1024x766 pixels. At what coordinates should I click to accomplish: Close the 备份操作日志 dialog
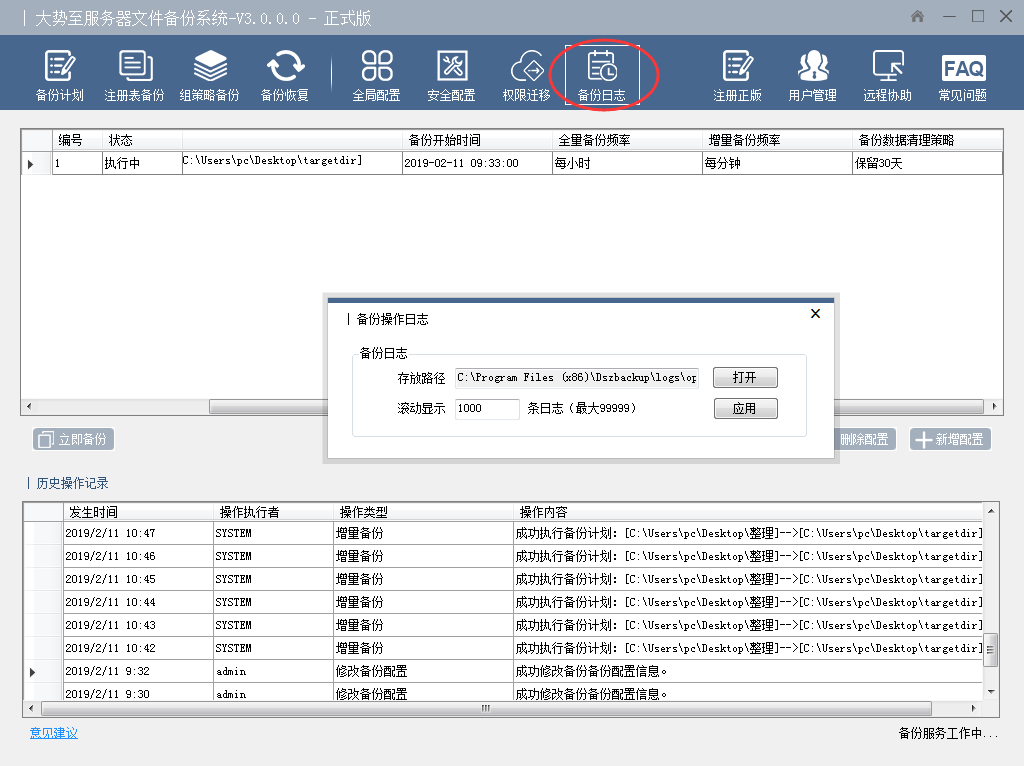pyautogui.click(x=815, y=314)
